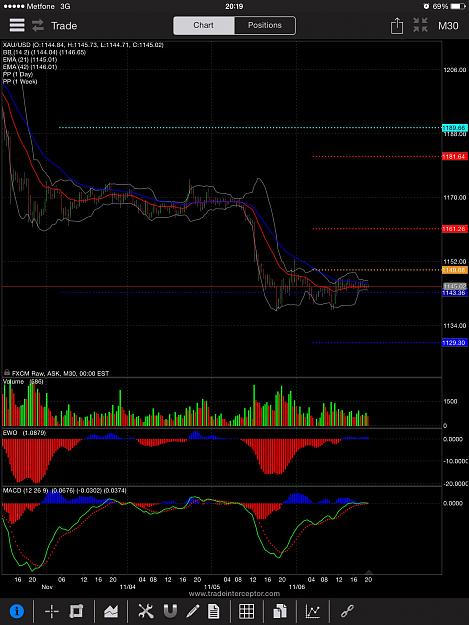Select the XAU/USD symbol header line
Screen dimensions: 469x625
[x=83, y=45]
